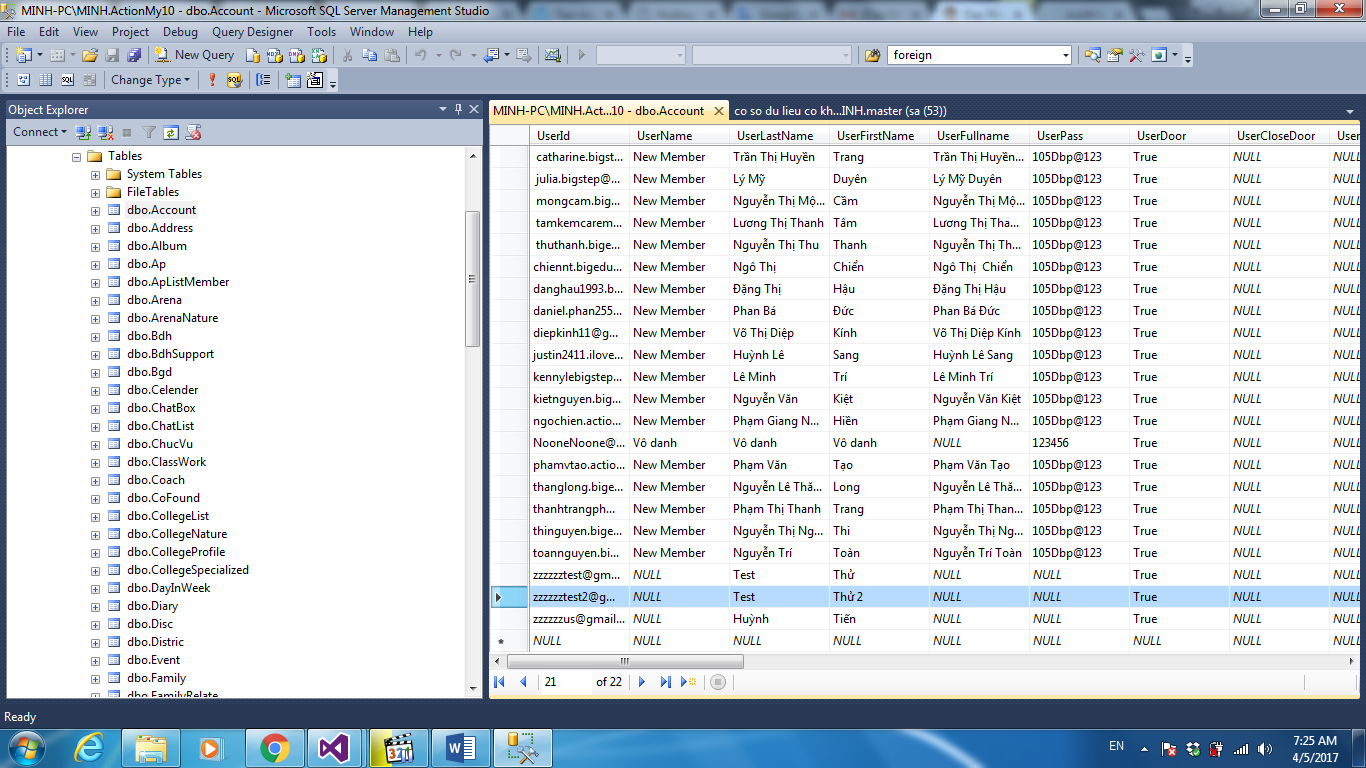This screenshot has width=1366, height=768.
Task: Click the find combo box containing 'foreign'
Action: tap(975, 55)
